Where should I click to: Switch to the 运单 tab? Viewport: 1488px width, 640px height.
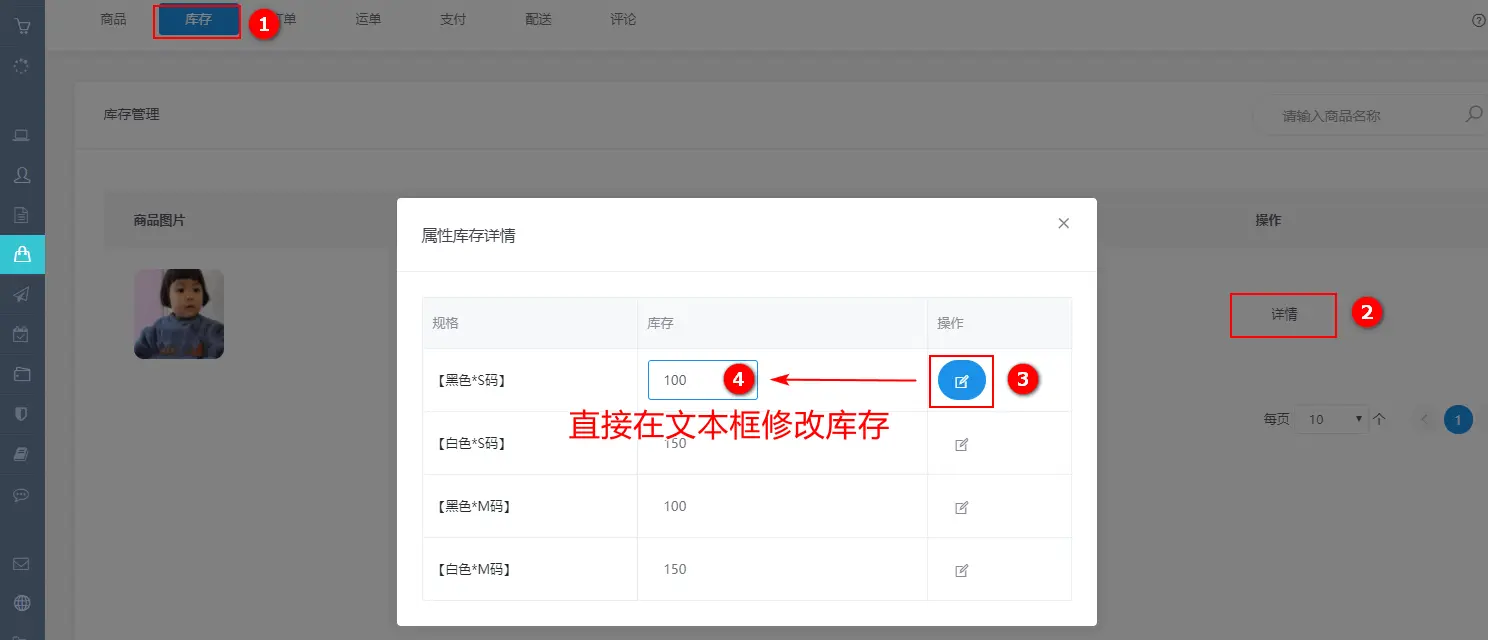(x=368, y=19)
